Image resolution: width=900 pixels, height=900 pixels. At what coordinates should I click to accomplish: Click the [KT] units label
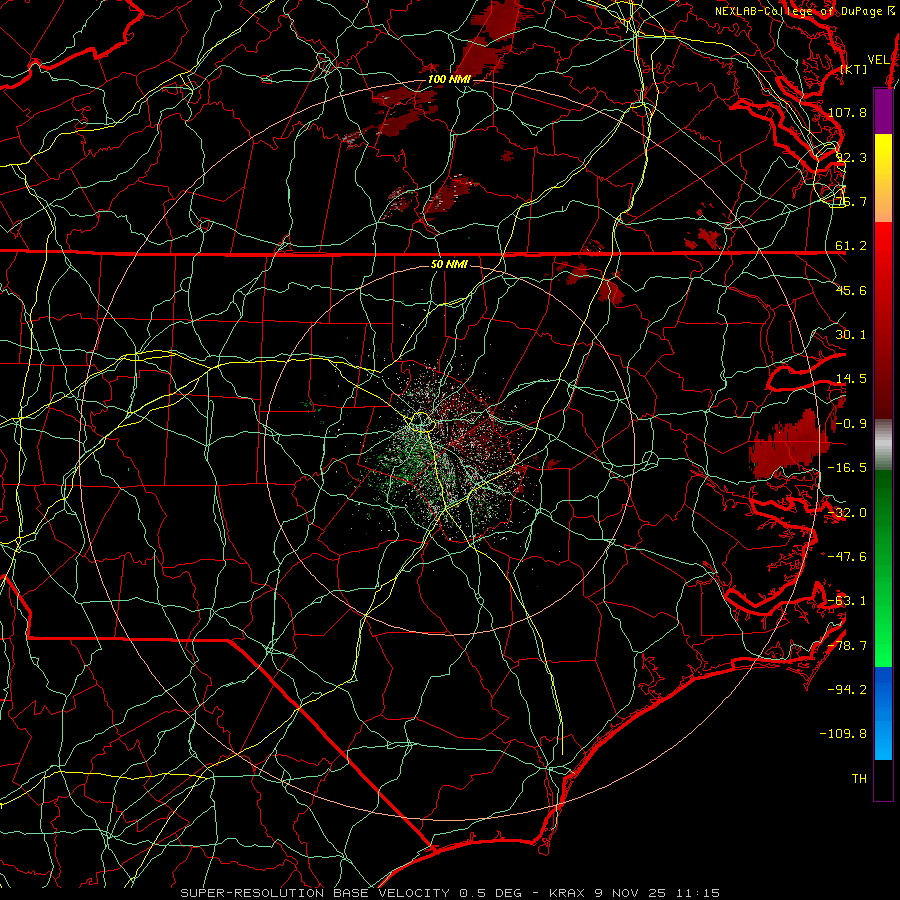click(x=854, y=69)
